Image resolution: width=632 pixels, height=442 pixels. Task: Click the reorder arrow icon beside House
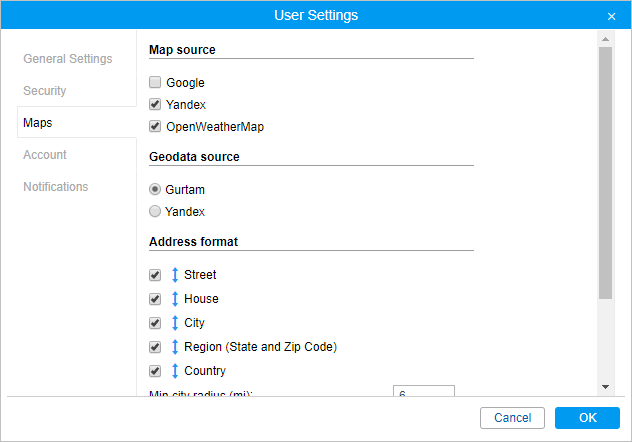tap(175, 299)
